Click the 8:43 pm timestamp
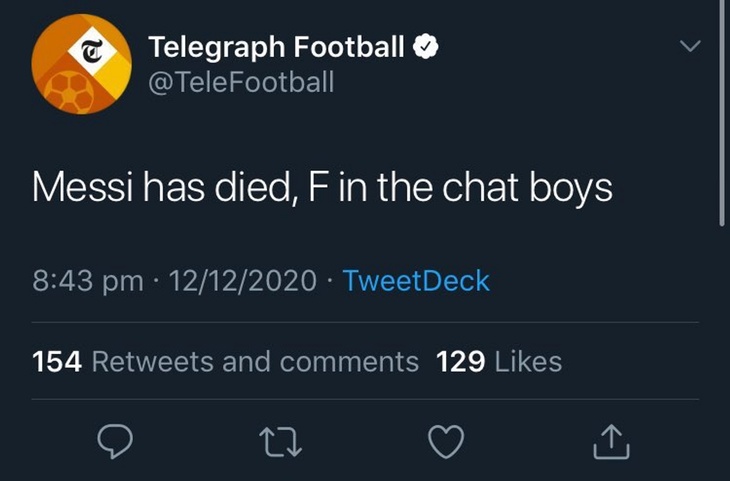Viewport: 730px width, 481px height. point(88,281)
